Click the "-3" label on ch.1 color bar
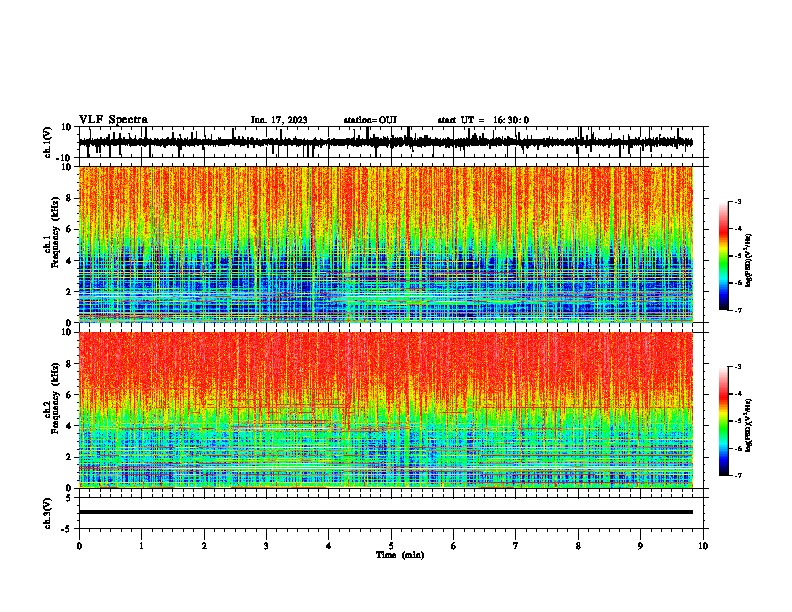The height and width of the screenshot is (612, 792). click(737, 201)
